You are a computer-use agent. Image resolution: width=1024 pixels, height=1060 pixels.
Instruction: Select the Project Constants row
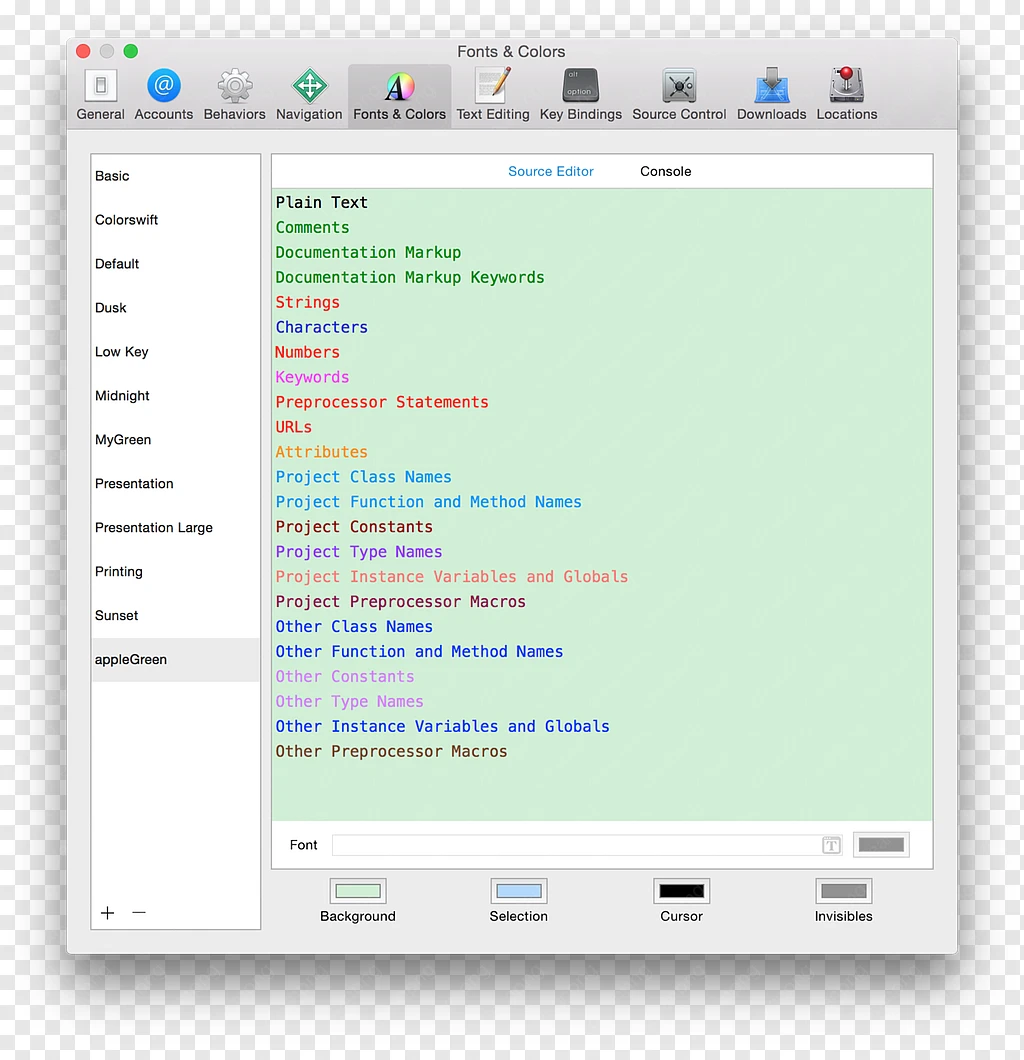tap(602, 527)
